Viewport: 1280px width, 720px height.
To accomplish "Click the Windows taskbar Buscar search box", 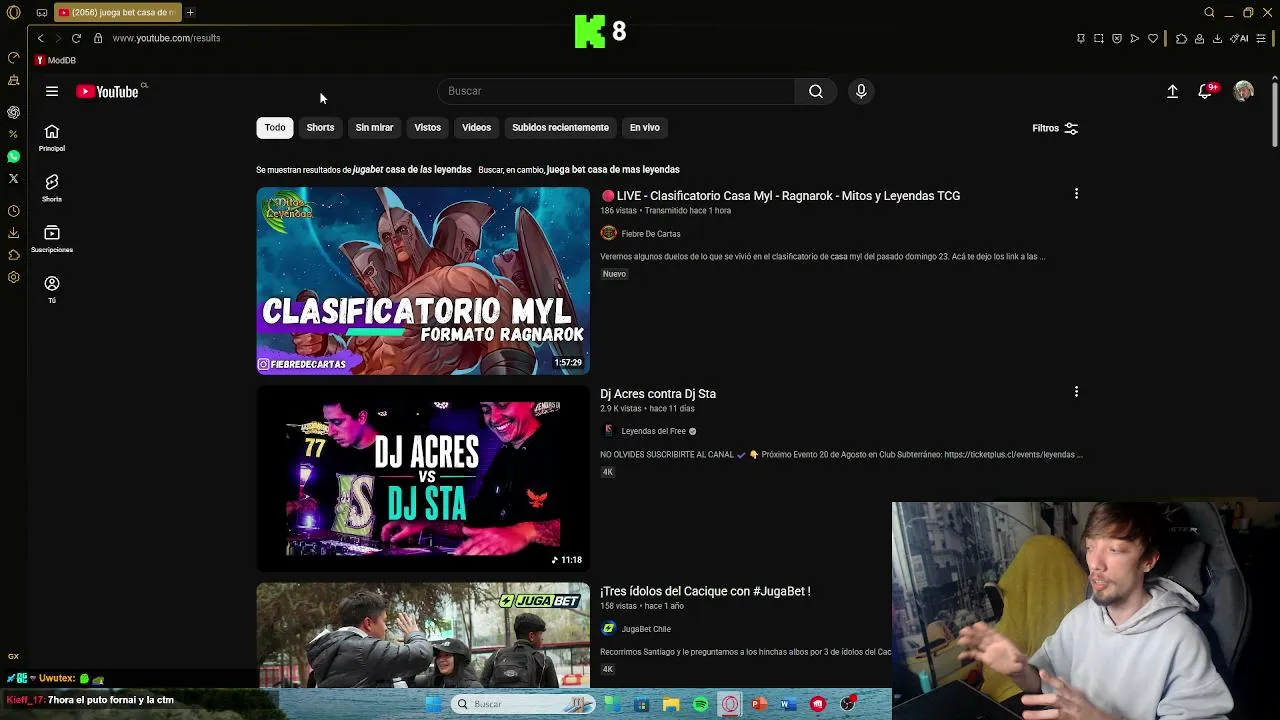I will (523, 704).
